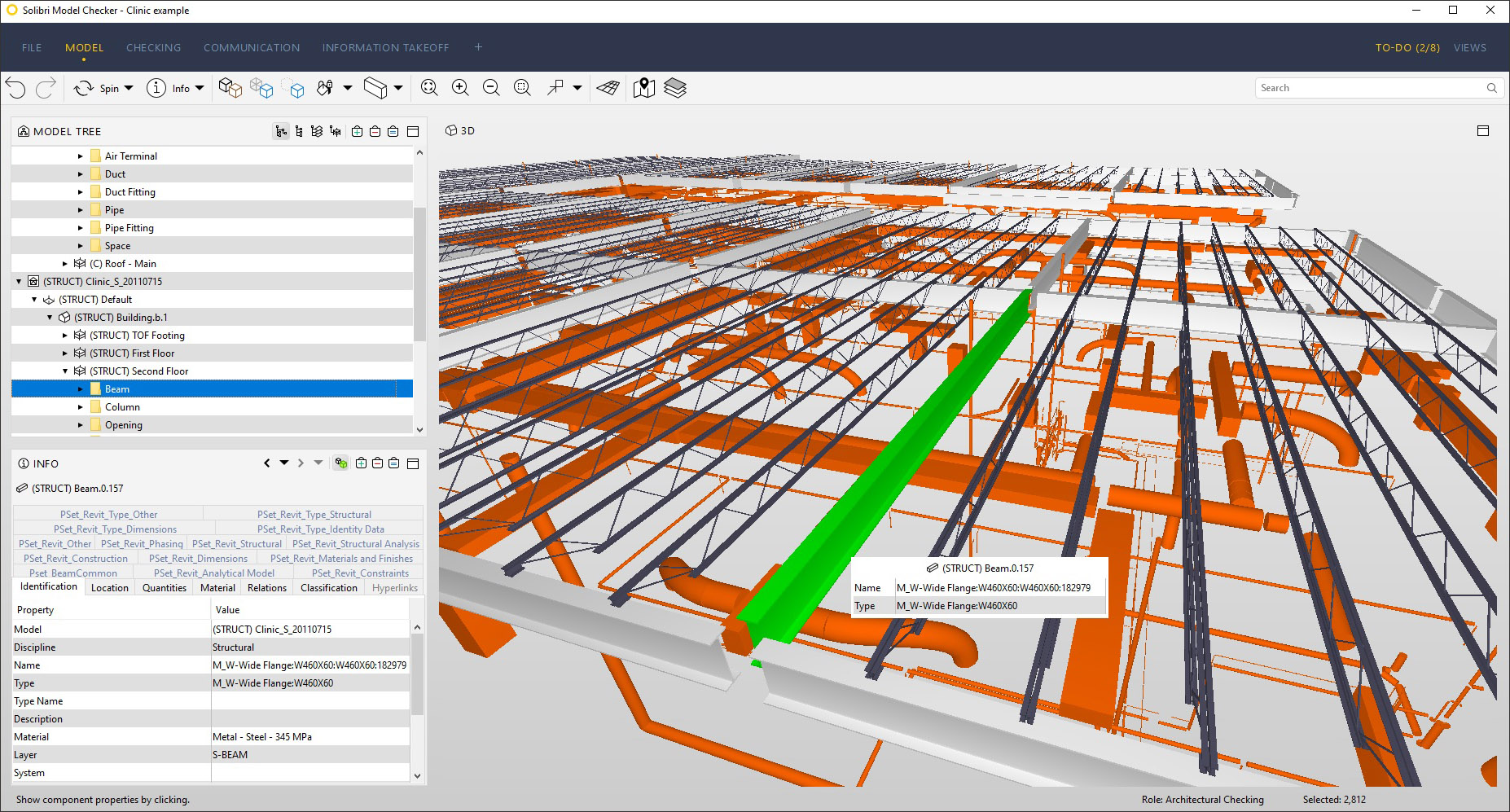Remove from selection basket in Model Tree
Image resolution: width=1510 pixels, height=812 pixels.
point(375,131)
